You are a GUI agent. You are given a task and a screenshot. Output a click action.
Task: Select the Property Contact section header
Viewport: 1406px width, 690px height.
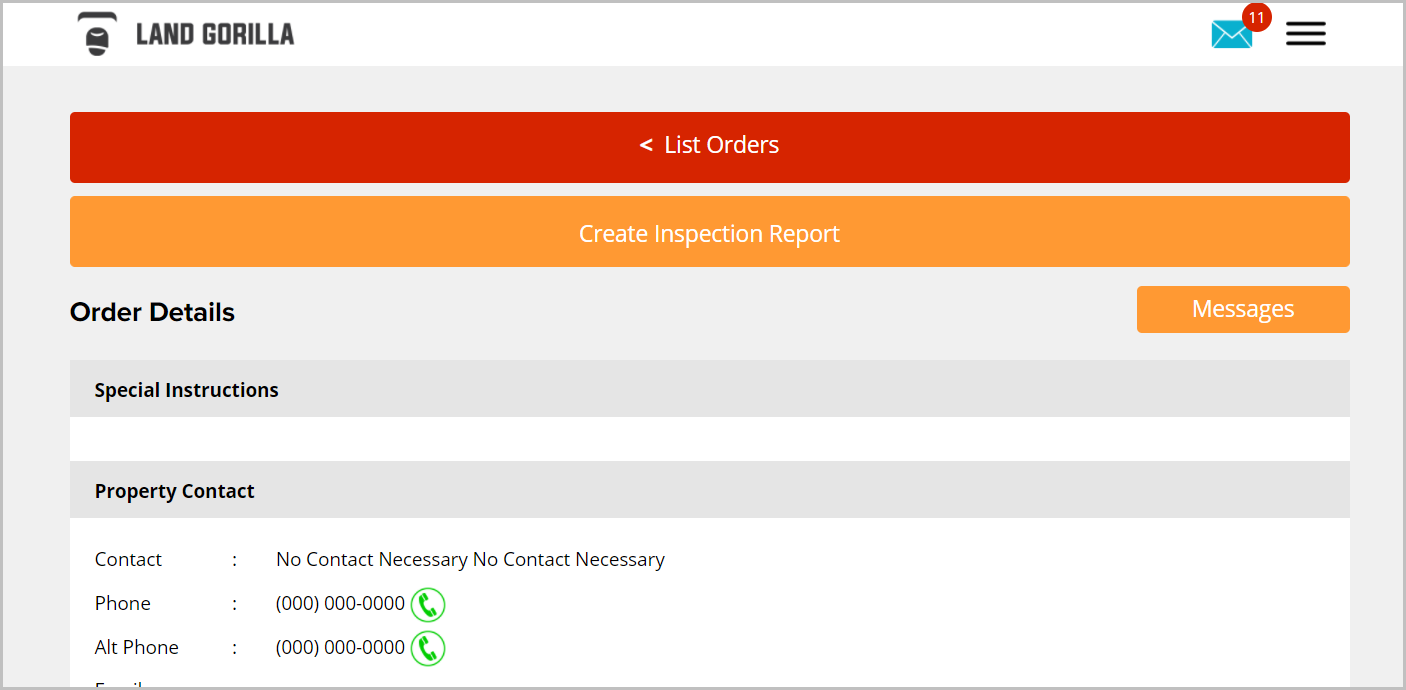[710, 490]
